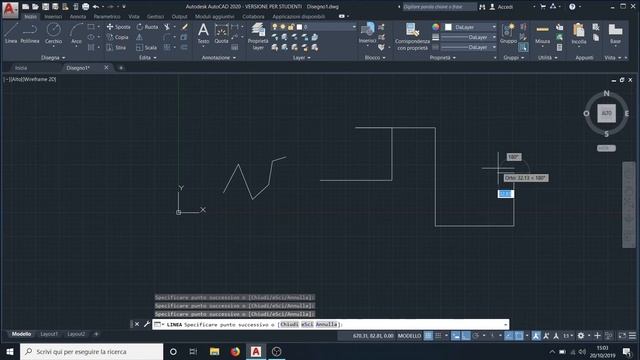Click the customization hamburger icon in status bar
Viewport: 640px width, 360px height.
tap(632, 336)
